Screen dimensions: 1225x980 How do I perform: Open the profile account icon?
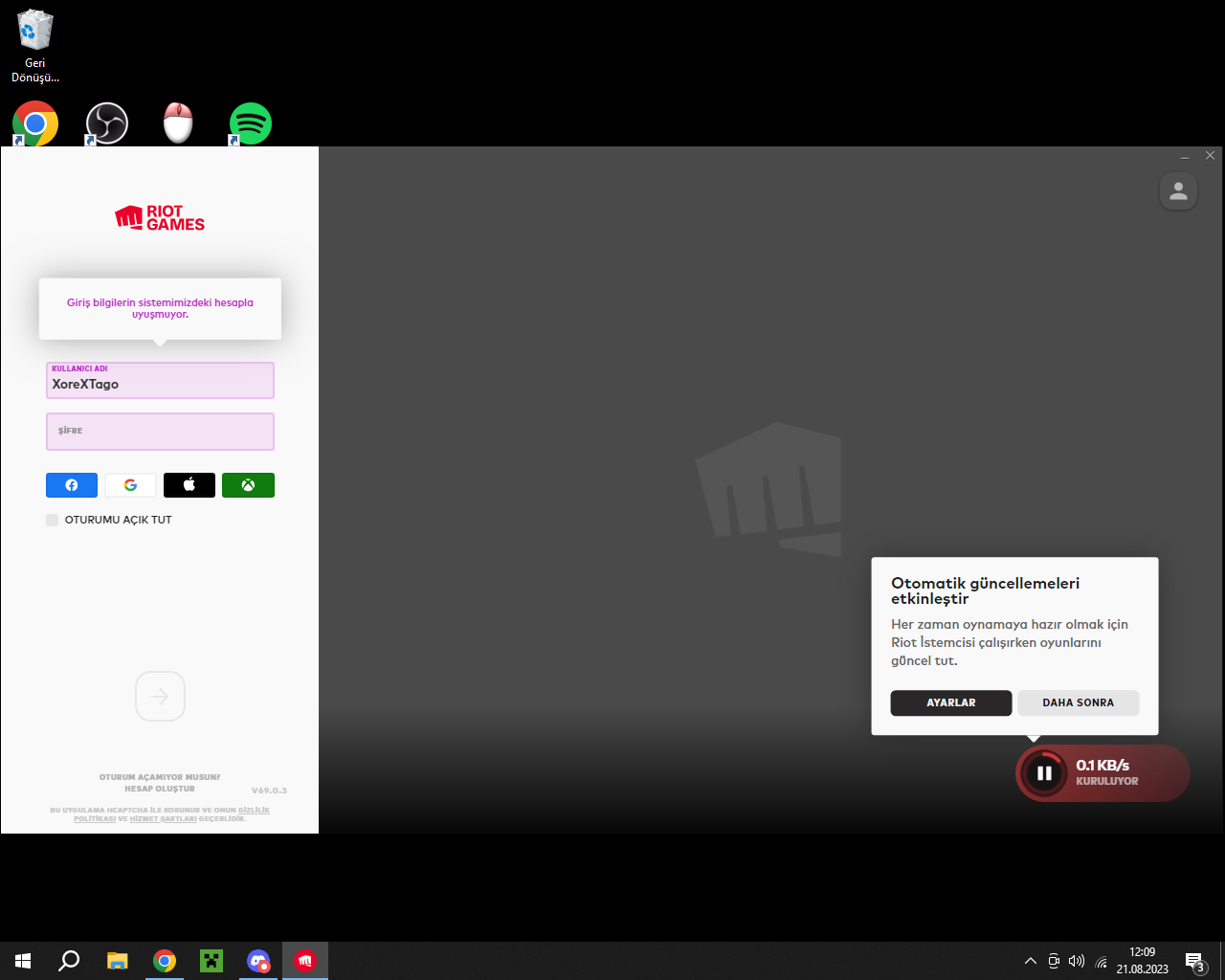1178,191
